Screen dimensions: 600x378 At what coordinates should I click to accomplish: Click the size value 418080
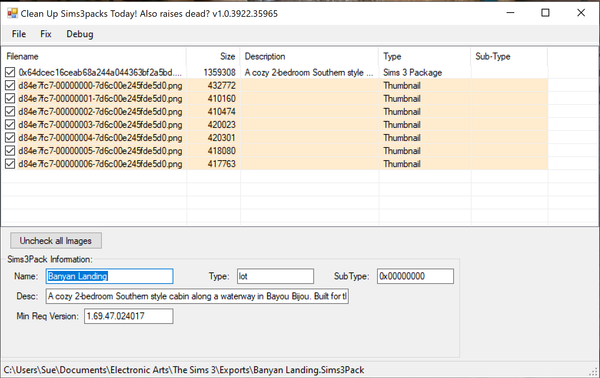(x=222, y=151)
